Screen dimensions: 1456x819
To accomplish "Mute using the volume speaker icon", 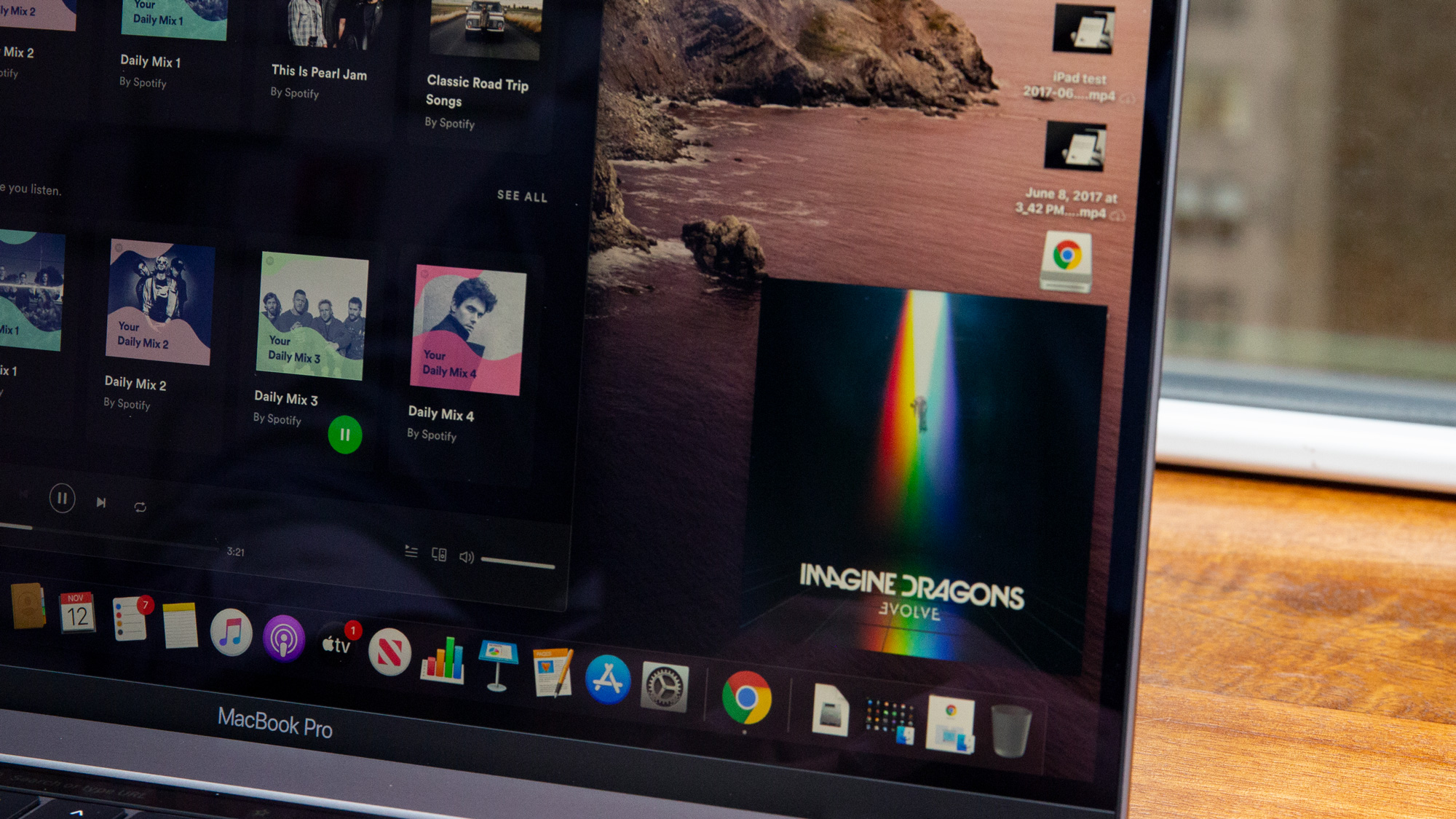I will (466, 557).
